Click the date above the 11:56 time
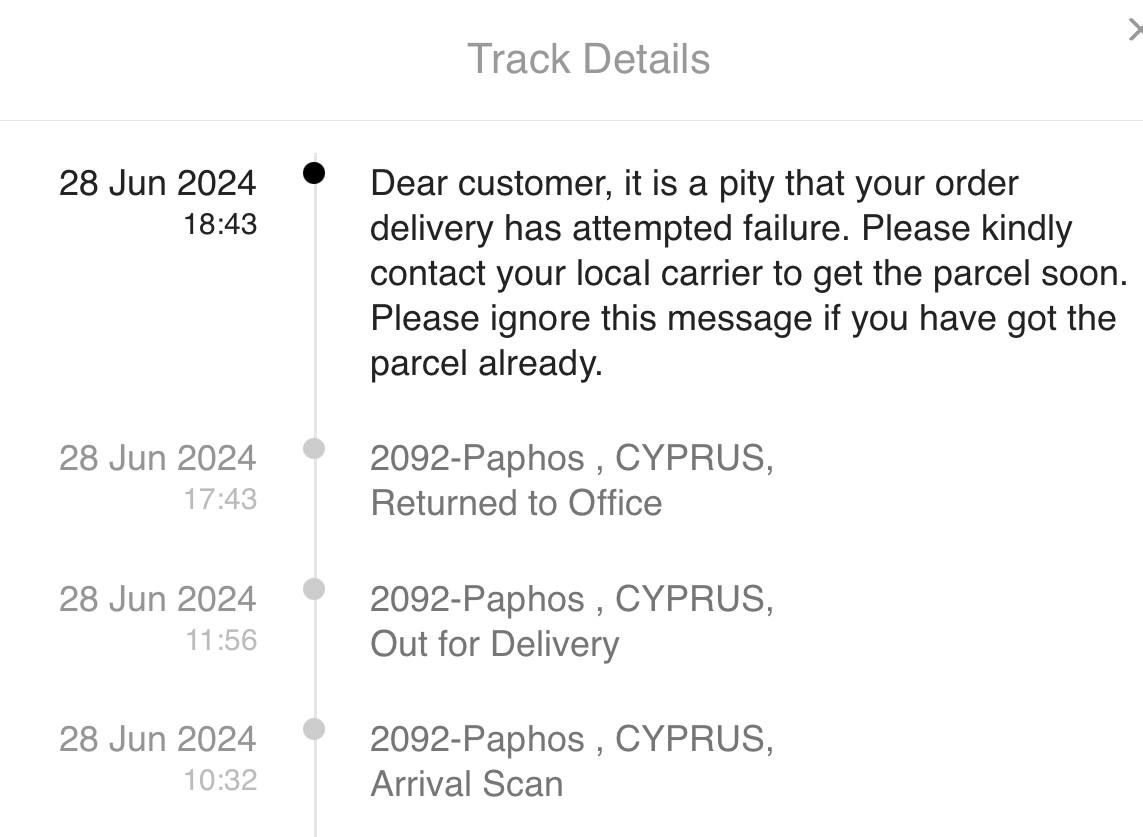This screenshot has height=837, width=1143. tap(157, 599)
